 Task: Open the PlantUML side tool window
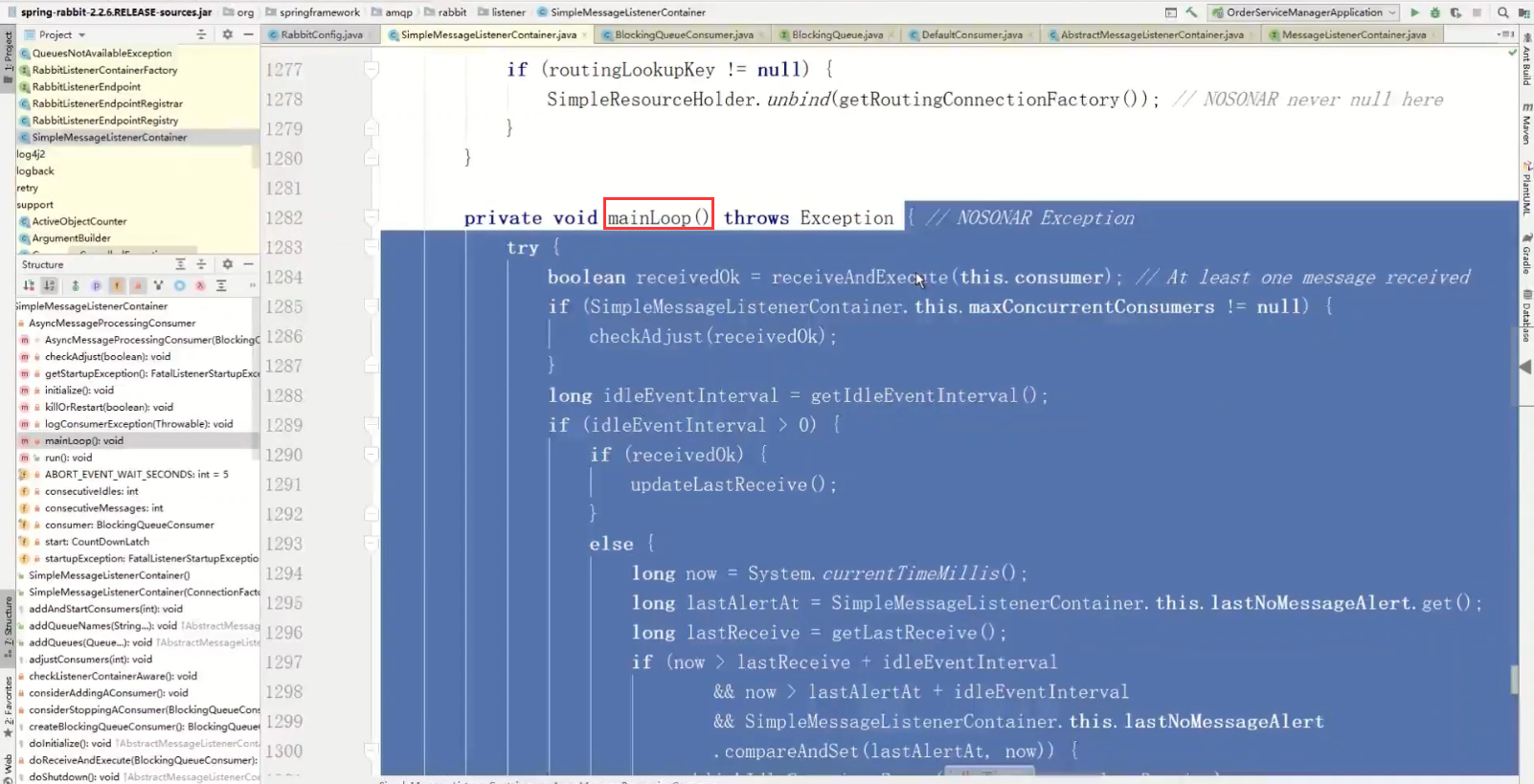click(x=1526, y=190)
